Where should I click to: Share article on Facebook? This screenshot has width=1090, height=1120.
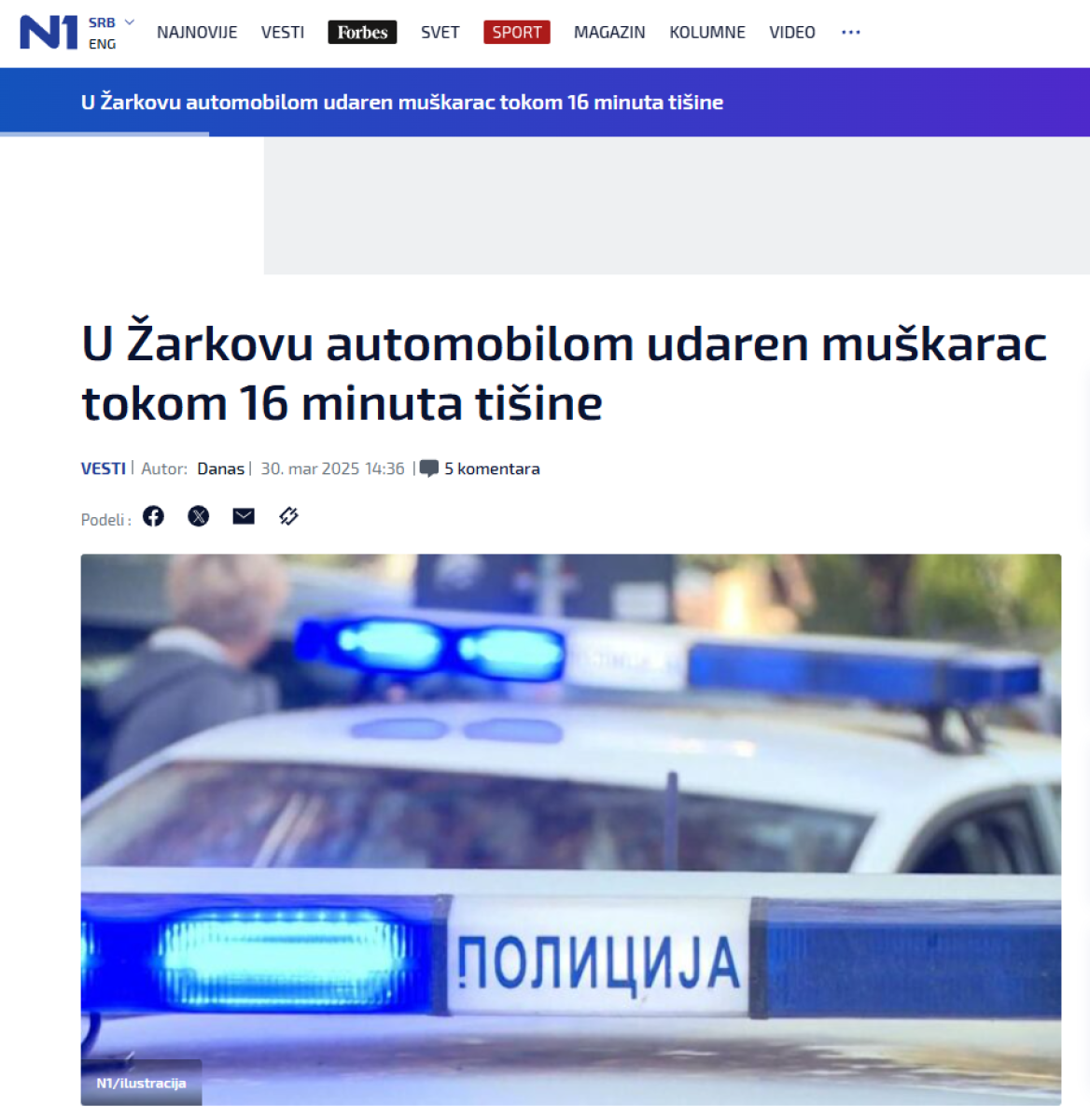[x=153, y=516]
